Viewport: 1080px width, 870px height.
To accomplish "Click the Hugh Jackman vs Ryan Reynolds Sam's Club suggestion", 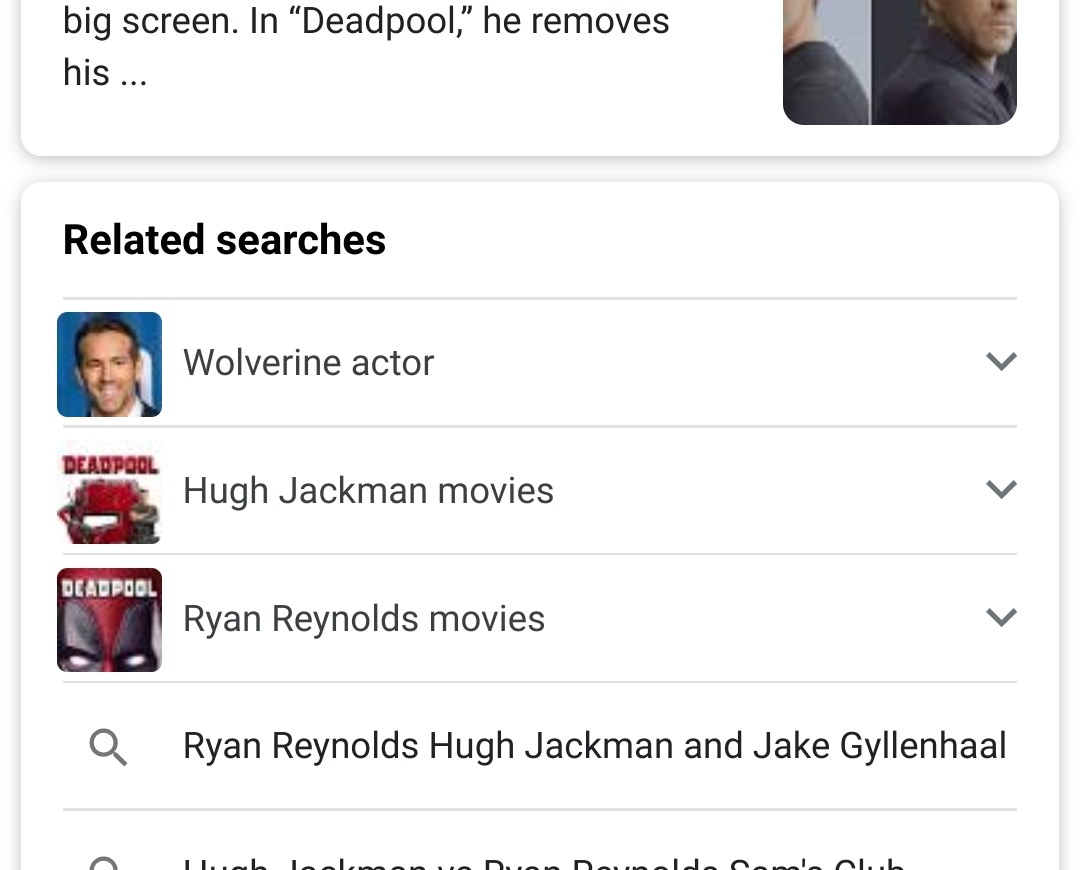I will (x=542, y=862).
